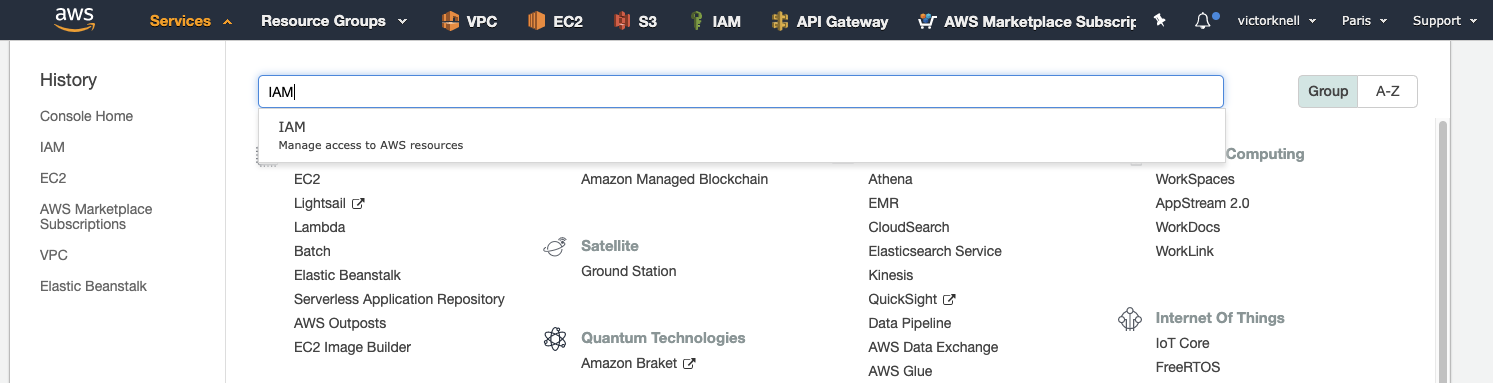The image size is (1493, 383).
Task: Switch to A-Z view
Action: [x=1387, y=91]
